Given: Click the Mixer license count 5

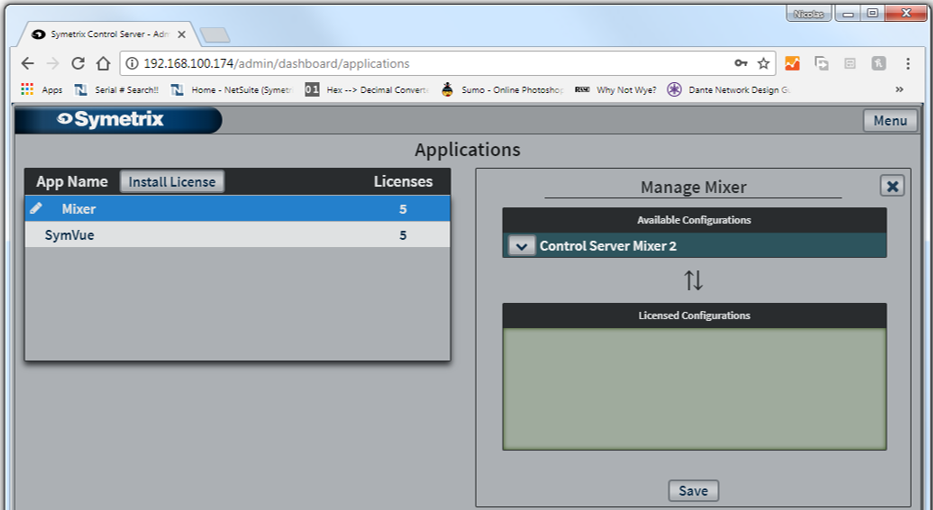Looking at the screenshot, I should click(x=403, y=209).
